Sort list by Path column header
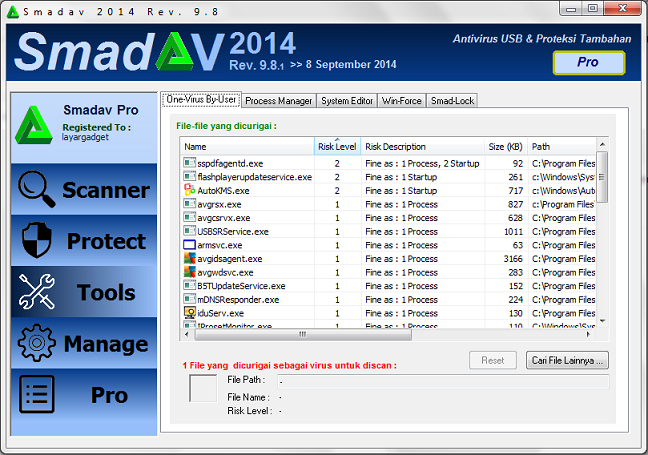This screenshot has width=648, height=455. coord(562,147)
